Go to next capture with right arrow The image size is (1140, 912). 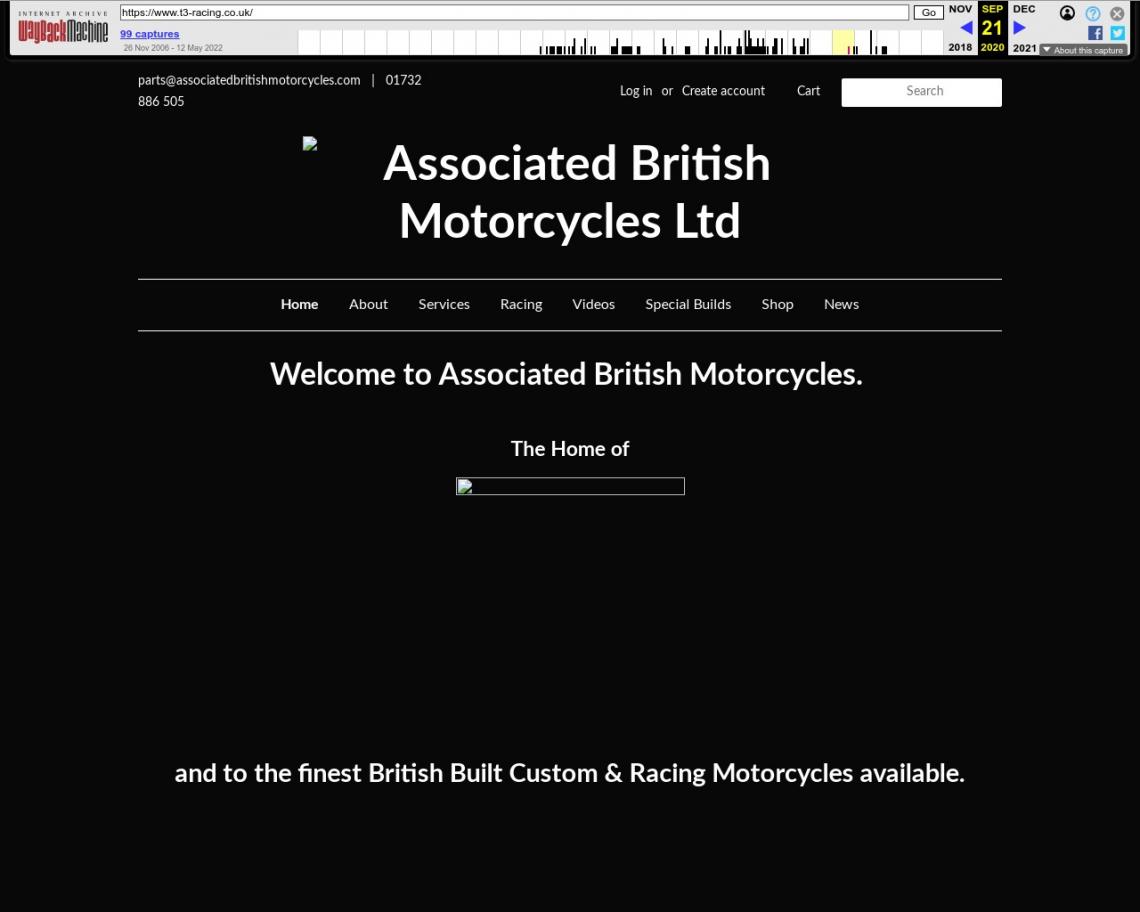coord(1019,28)
